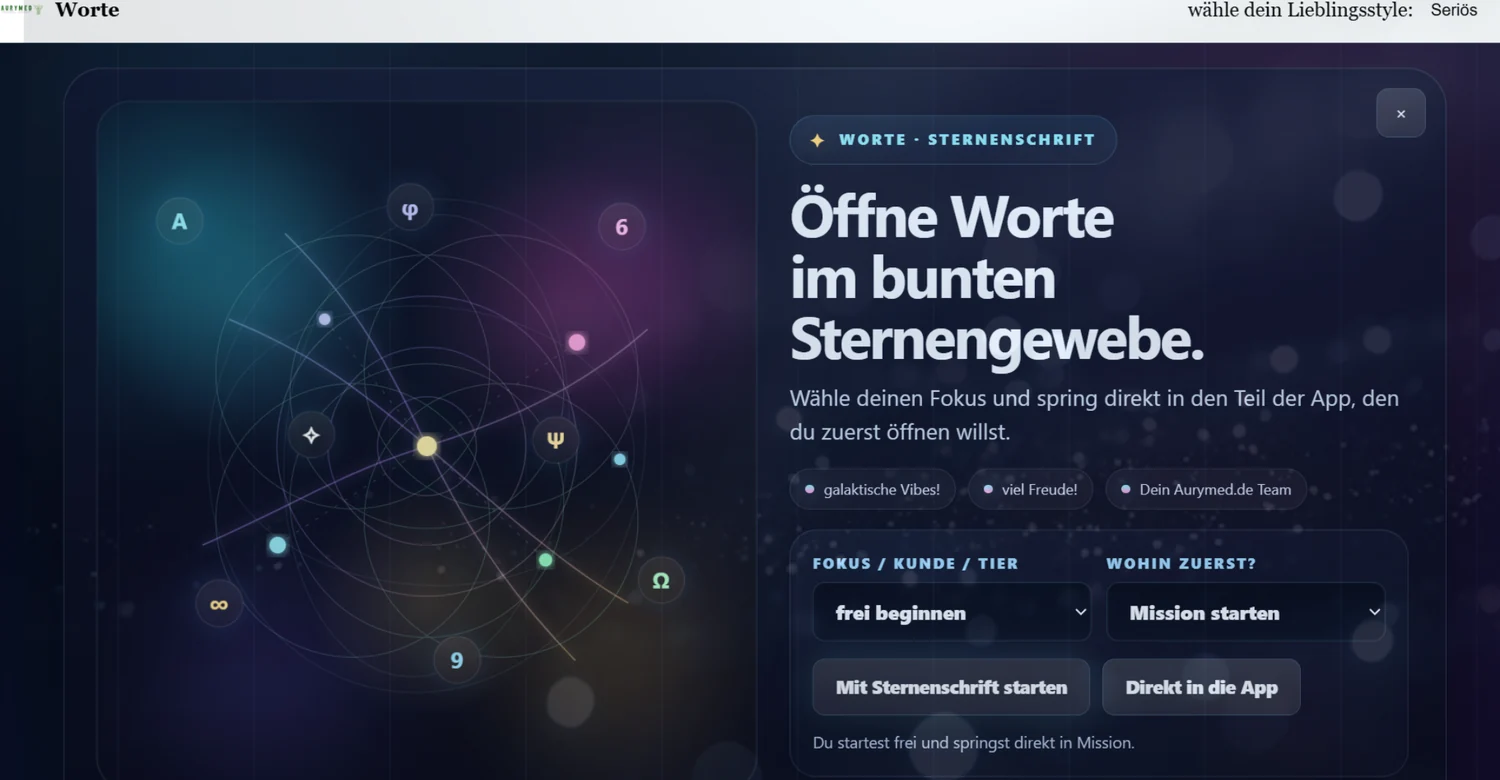Click the green star dot

[x=545, y=560]
